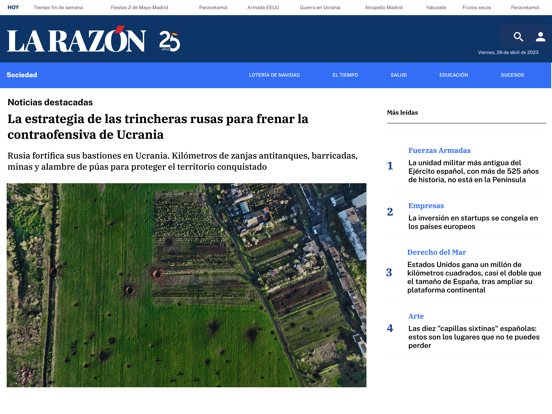Open El Tiempo section
Image resolution: width=552 pixels, height=414 pixels.
tap(345, 75)
